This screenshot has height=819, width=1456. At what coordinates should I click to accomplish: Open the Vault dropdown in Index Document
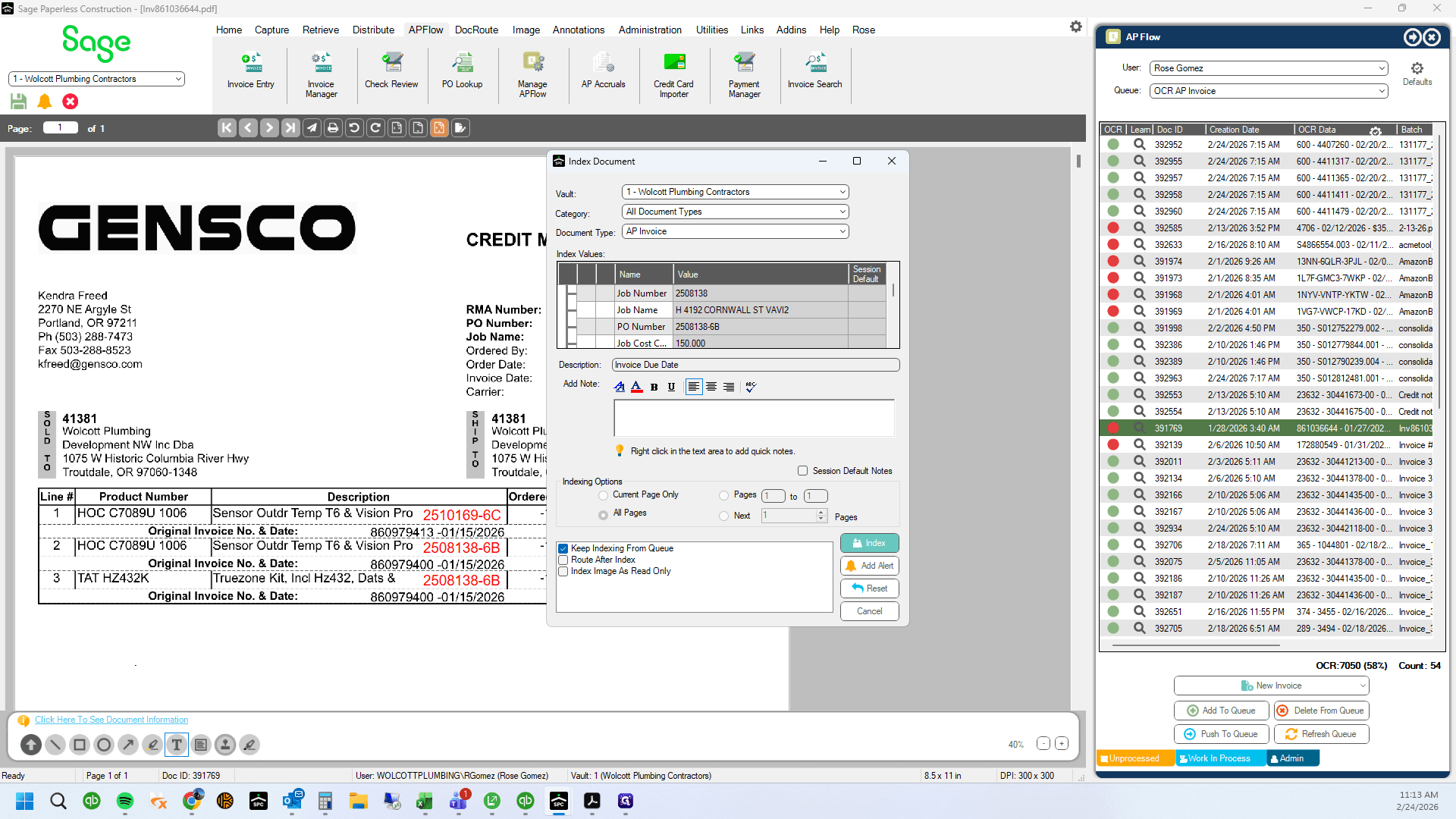coord(735,192)
